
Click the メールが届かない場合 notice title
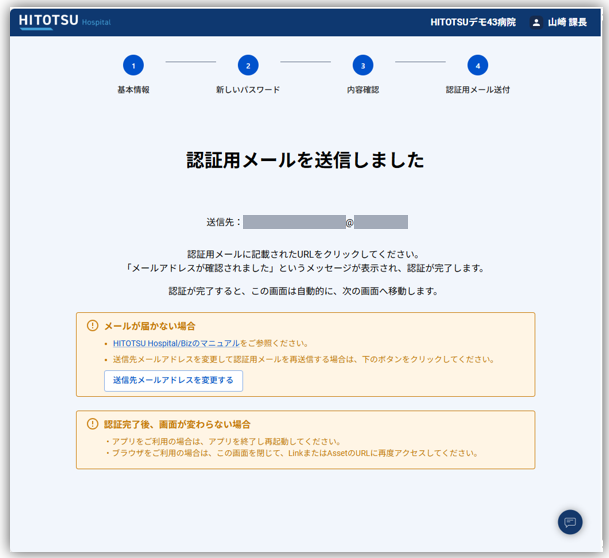pos(150,326)
